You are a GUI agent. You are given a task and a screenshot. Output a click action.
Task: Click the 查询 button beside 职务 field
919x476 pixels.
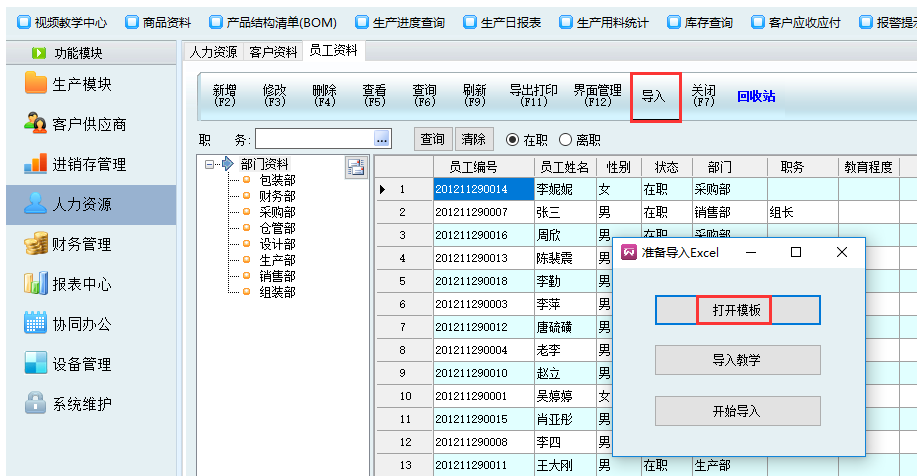[433, 140]
